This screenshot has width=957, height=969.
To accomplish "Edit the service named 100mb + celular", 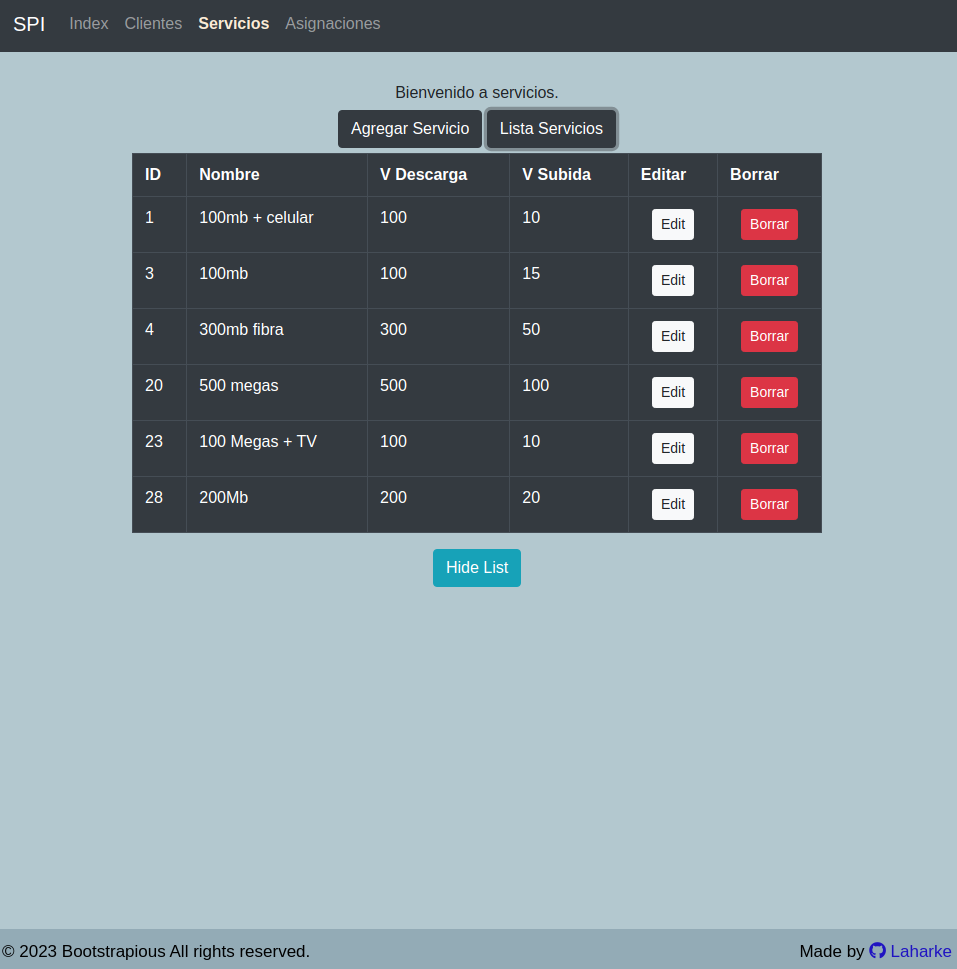I will (672, 224).
